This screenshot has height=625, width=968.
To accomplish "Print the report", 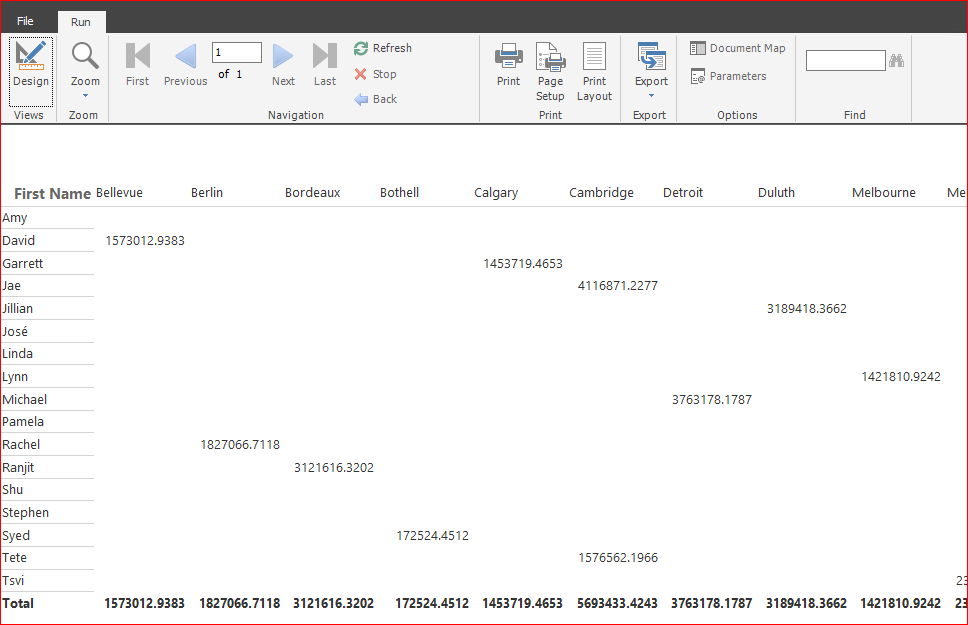I will pos(508,65).
